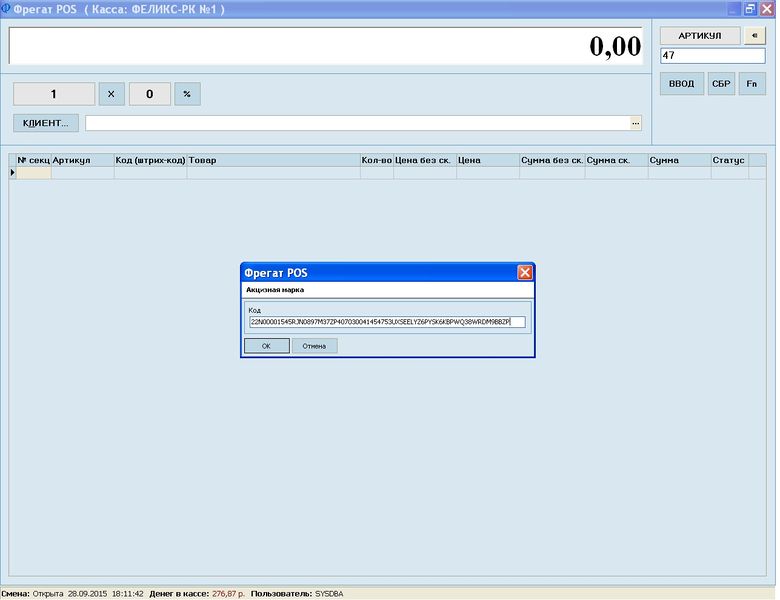
Task: Confirm the excise code with OK
Action: [x=267, y=346]
